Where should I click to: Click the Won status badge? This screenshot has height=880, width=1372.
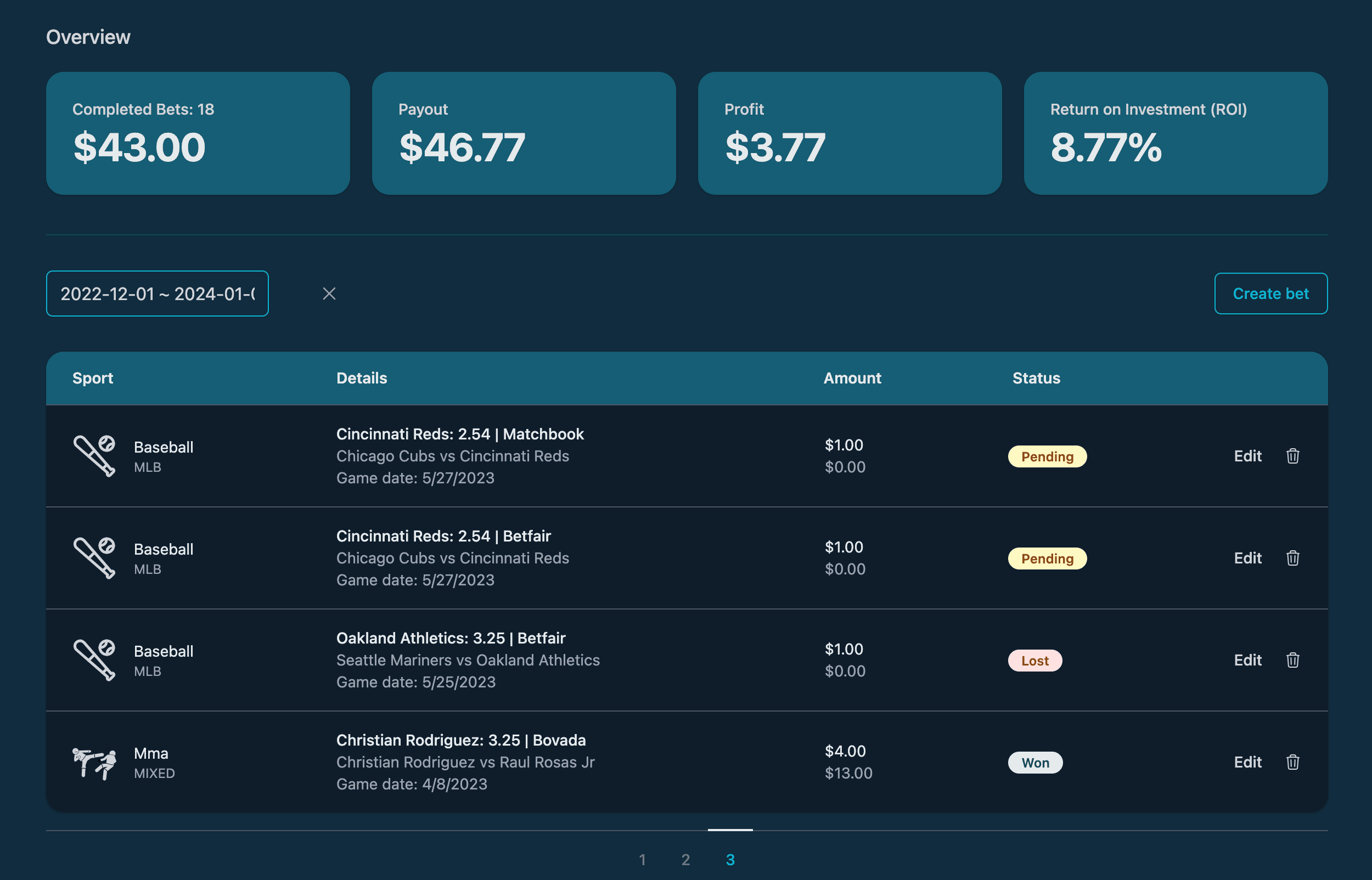[x=1034, y=762]
